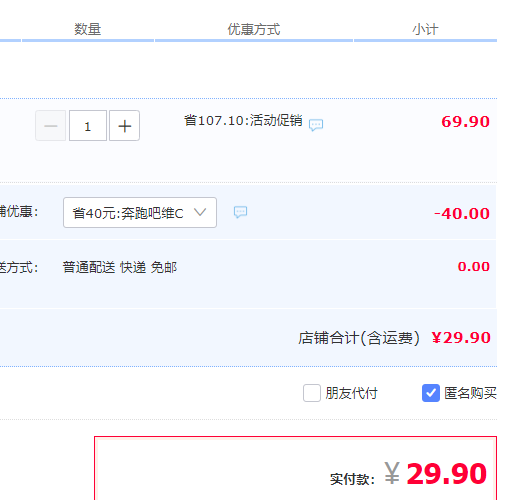Click the minus quantity decrease button
The height and width of the screenshot is (500, 521).
point(51,126)
